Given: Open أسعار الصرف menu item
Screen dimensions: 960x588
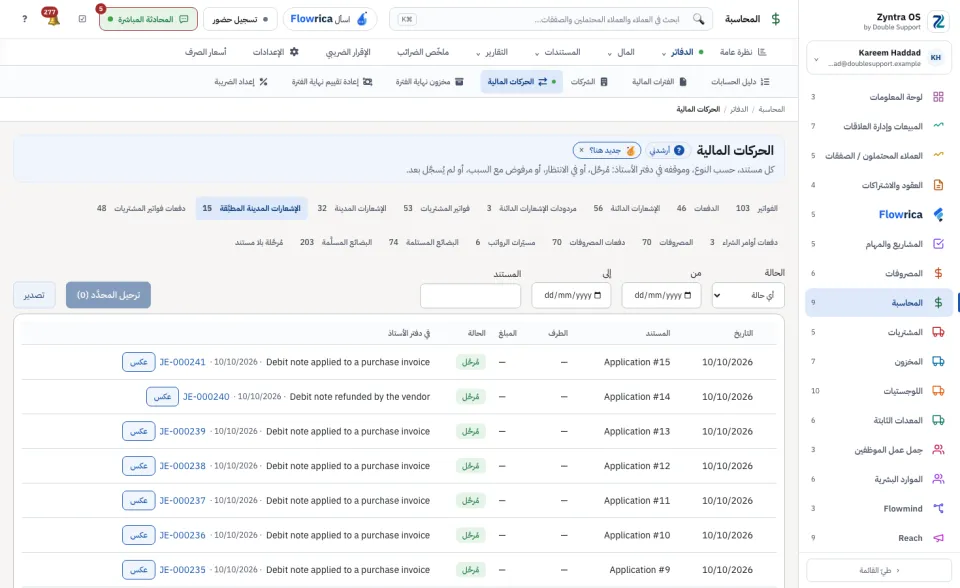Looking at the screenshot, I should [x=206, y=52].
